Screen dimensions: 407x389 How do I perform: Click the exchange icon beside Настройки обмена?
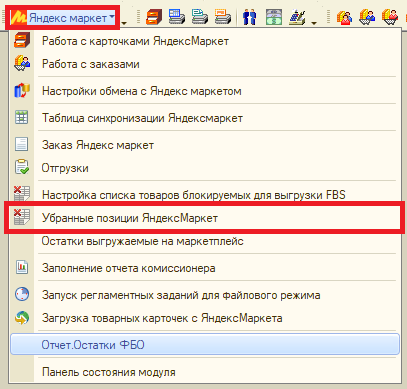(x=22, y=90)
